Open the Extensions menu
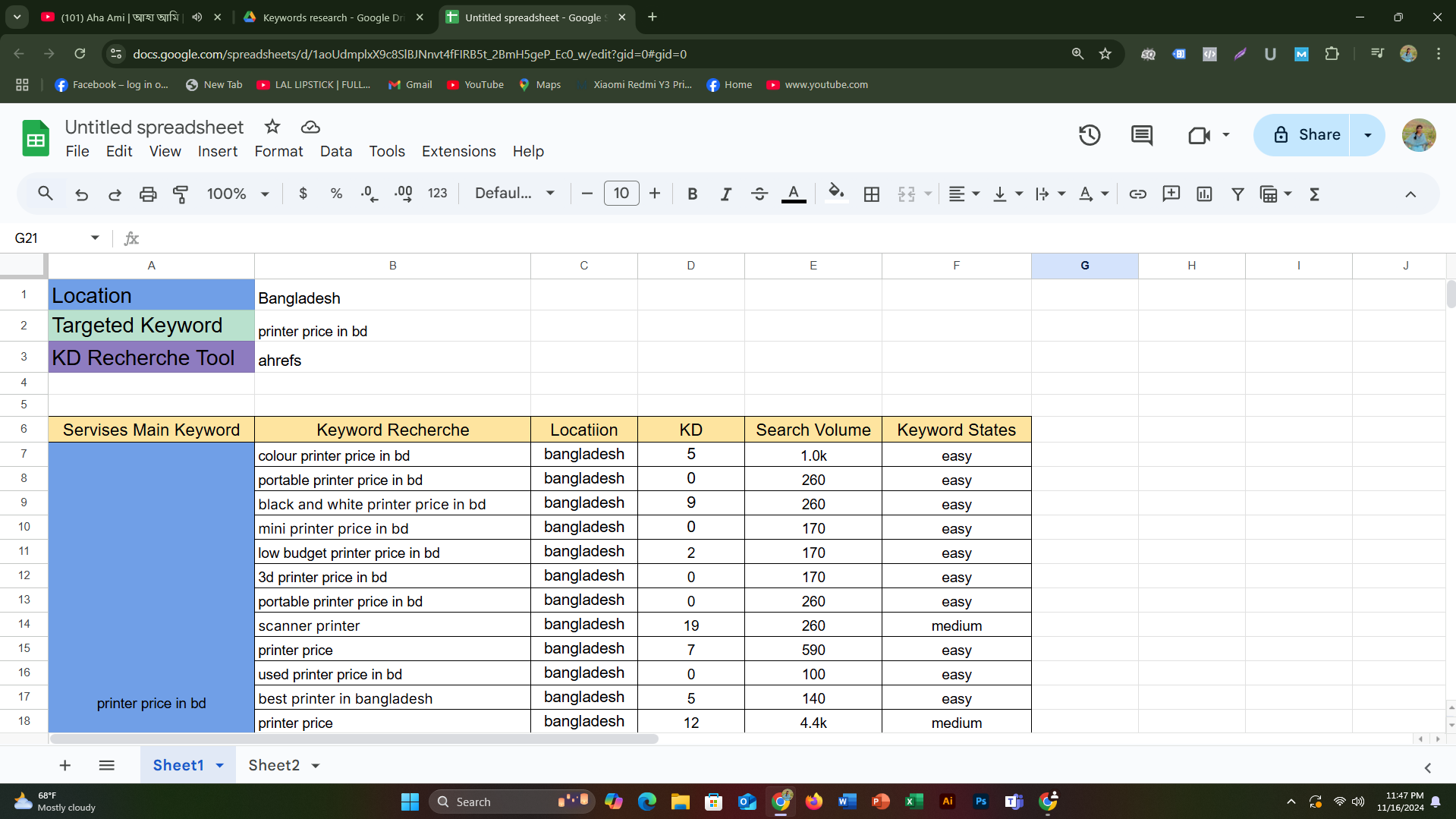Viewport: 1456px width, 819px height. coord(458,151)
